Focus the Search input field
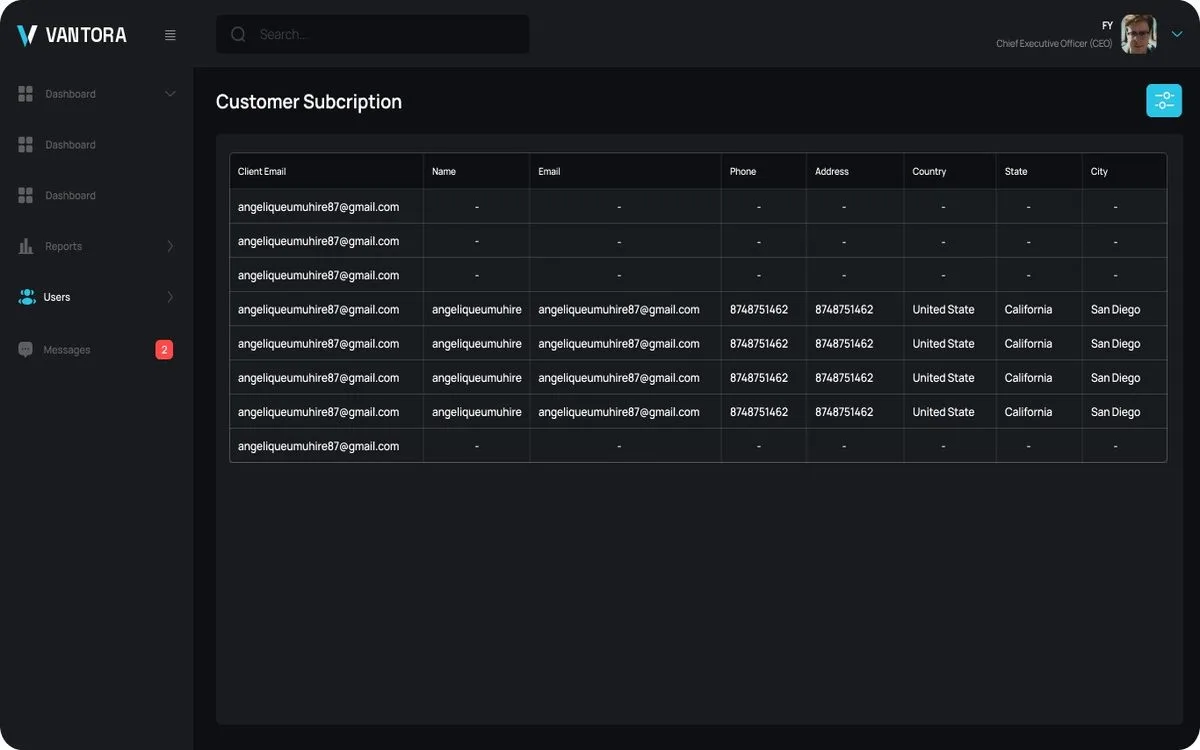The image size is (1200, 750). (x=373, y=34)
